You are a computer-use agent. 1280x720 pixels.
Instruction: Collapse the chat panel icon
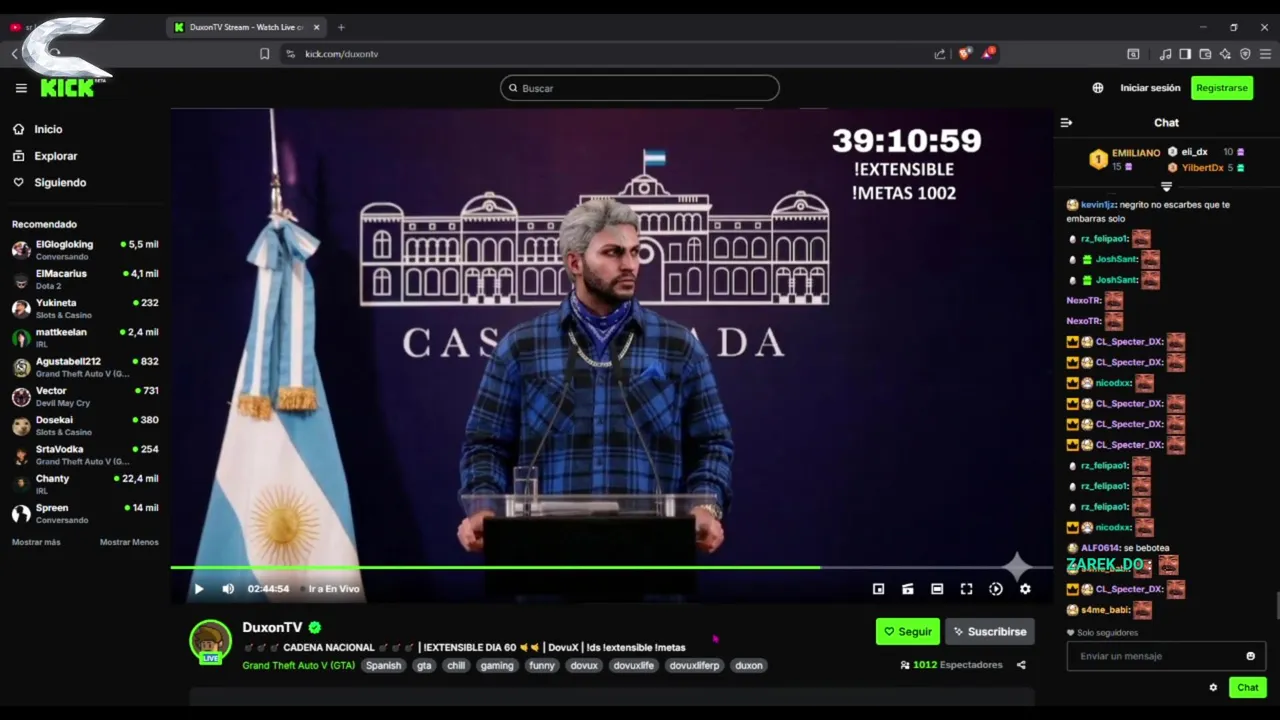[1066, 123]
